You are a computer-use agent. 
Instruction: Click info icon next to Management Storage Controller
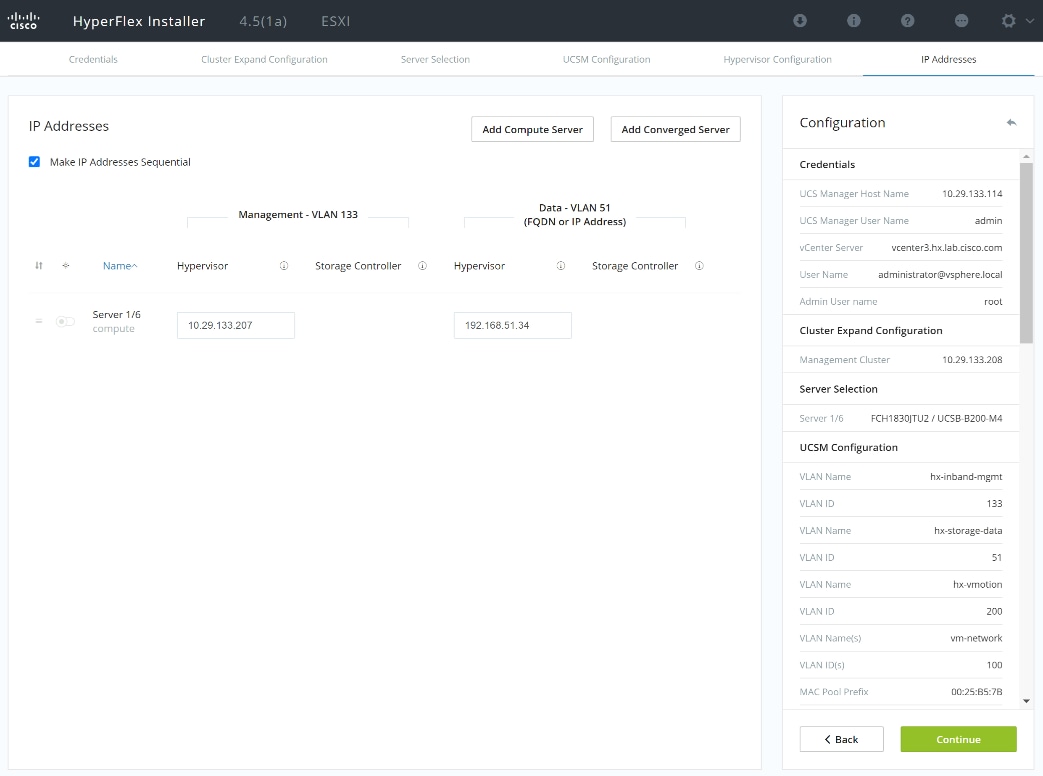coord(422,266)
